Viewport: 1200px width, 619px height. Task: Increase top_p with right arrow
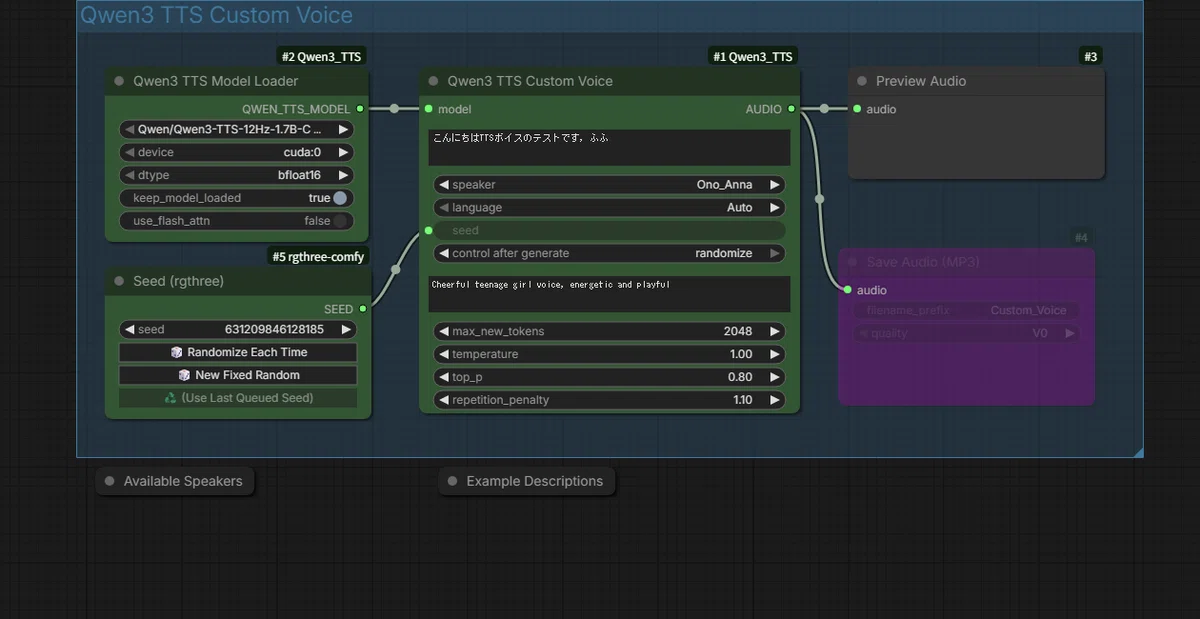pyautogui.click(x=774, y=377)
